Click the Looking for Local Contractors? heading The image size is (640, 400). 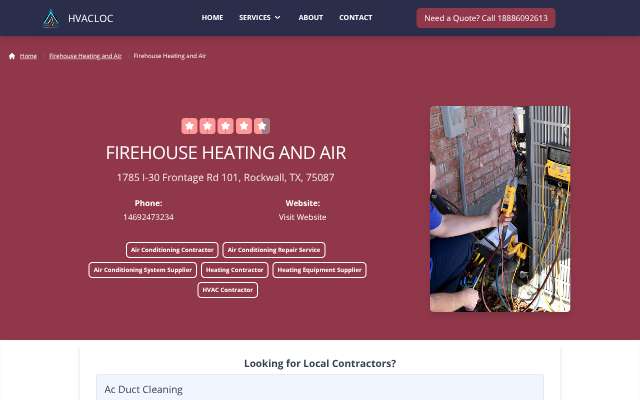(320, 363)
